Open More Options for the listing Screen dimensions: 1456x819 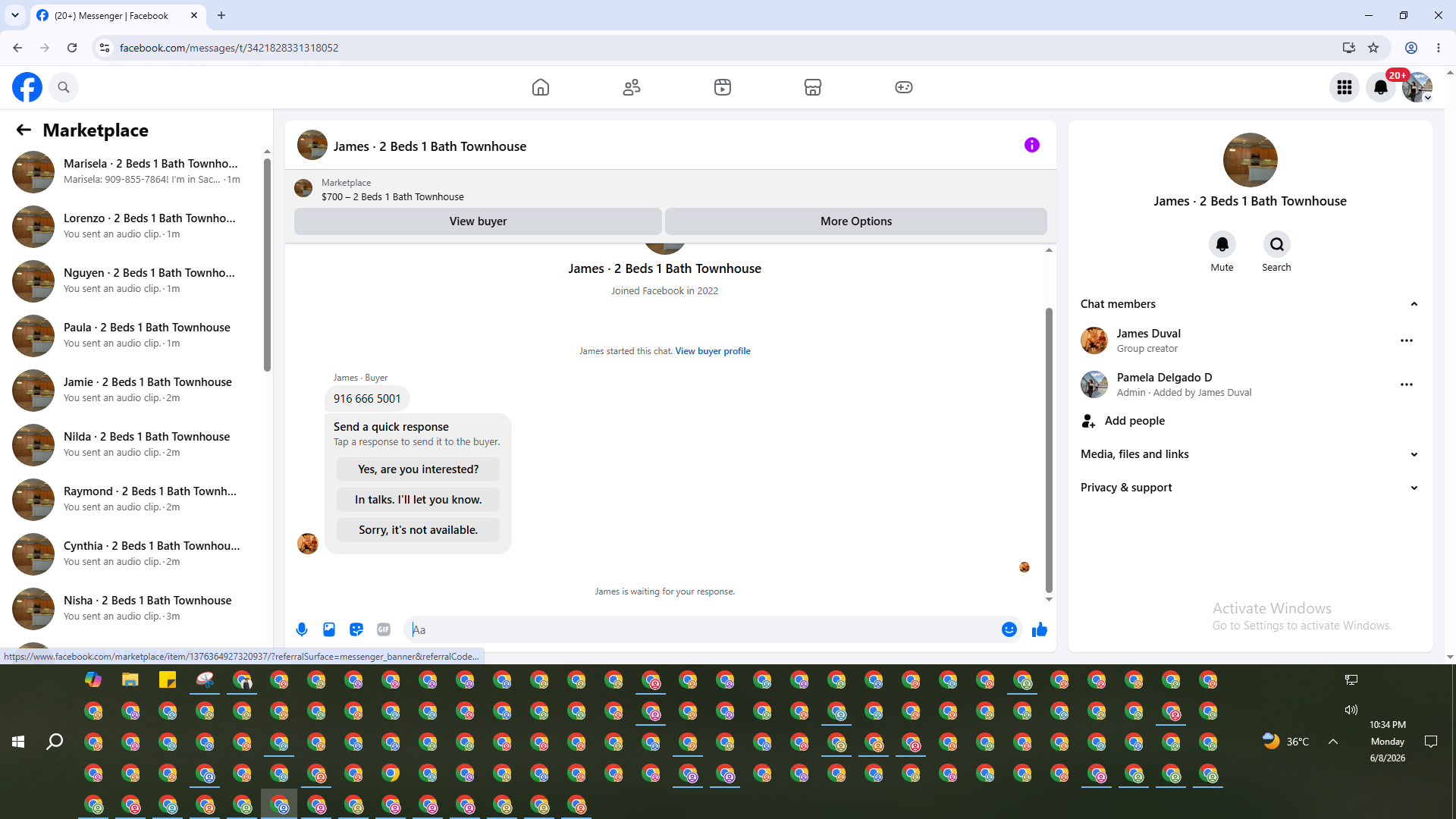tap(856, 221)
